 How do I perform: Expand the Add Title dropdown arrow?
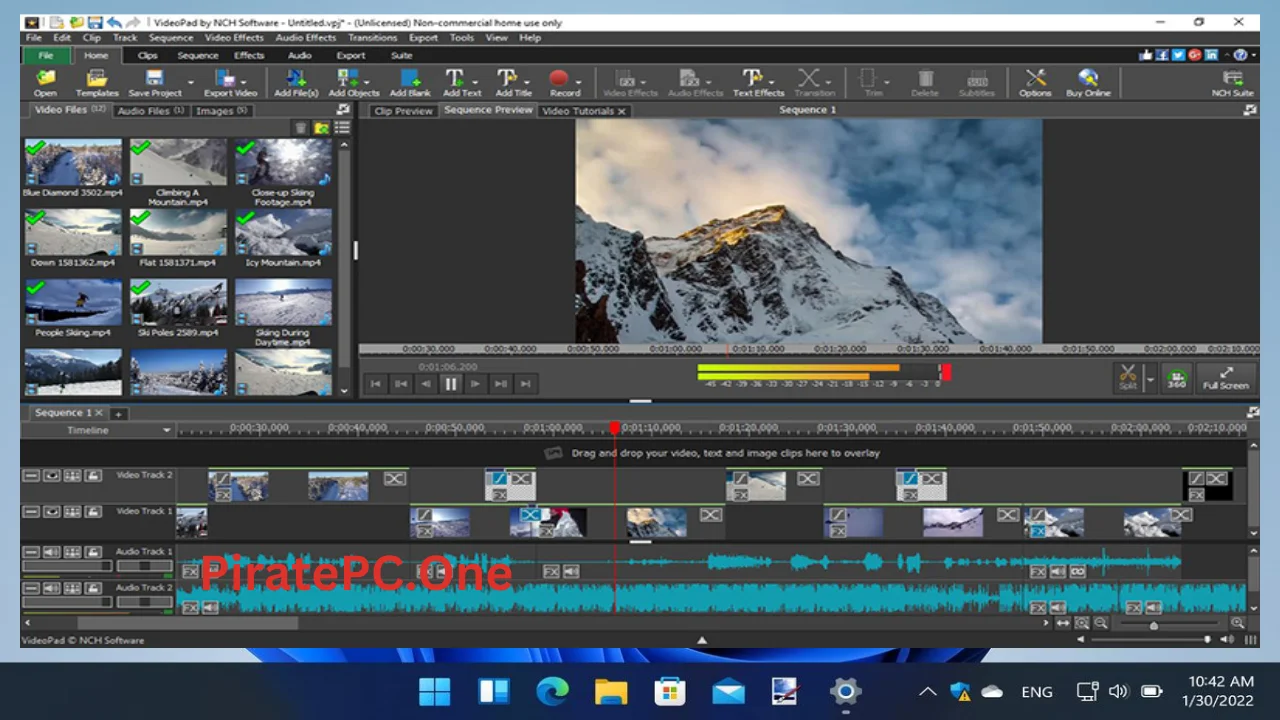click(x=528, y=83)
